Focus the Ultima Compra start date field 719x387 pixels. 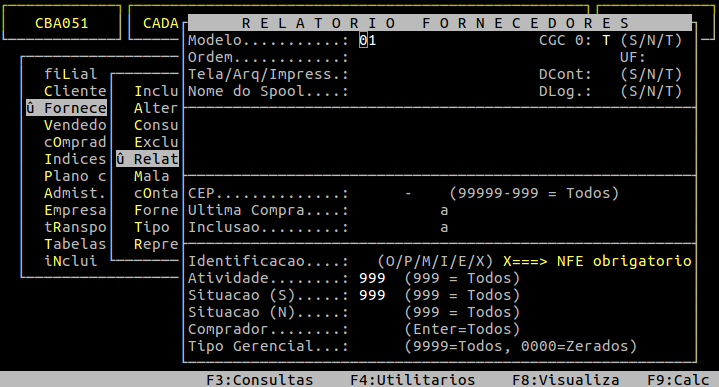click(394, 210)
